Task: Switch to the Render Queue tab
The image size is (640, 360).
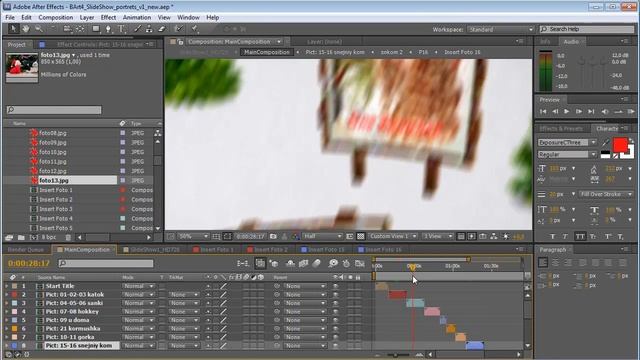Action: pyautogui.click(x=26, y=250)
